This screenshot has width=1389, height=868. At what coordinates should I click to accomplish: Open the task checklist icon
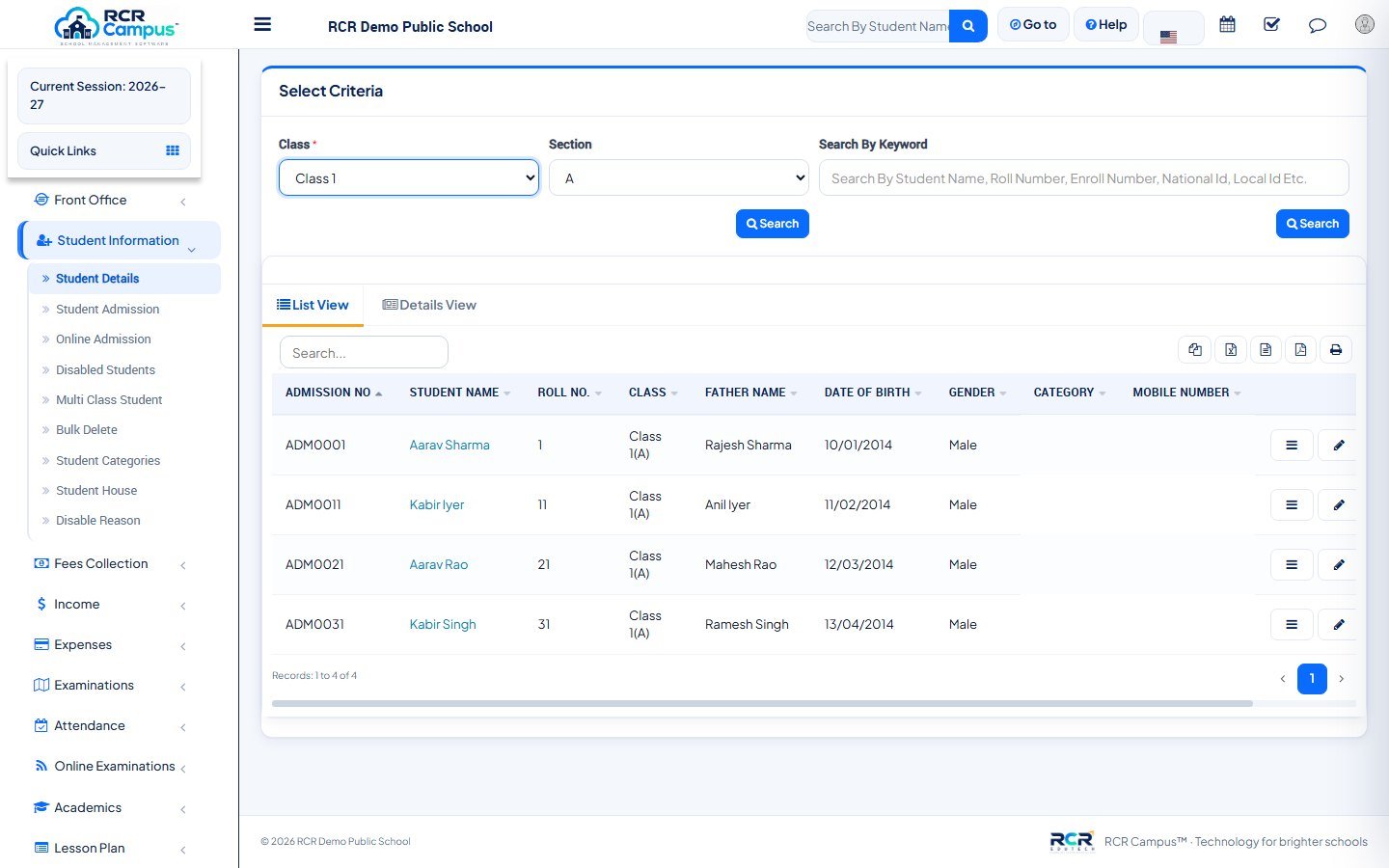point(1271,25)
